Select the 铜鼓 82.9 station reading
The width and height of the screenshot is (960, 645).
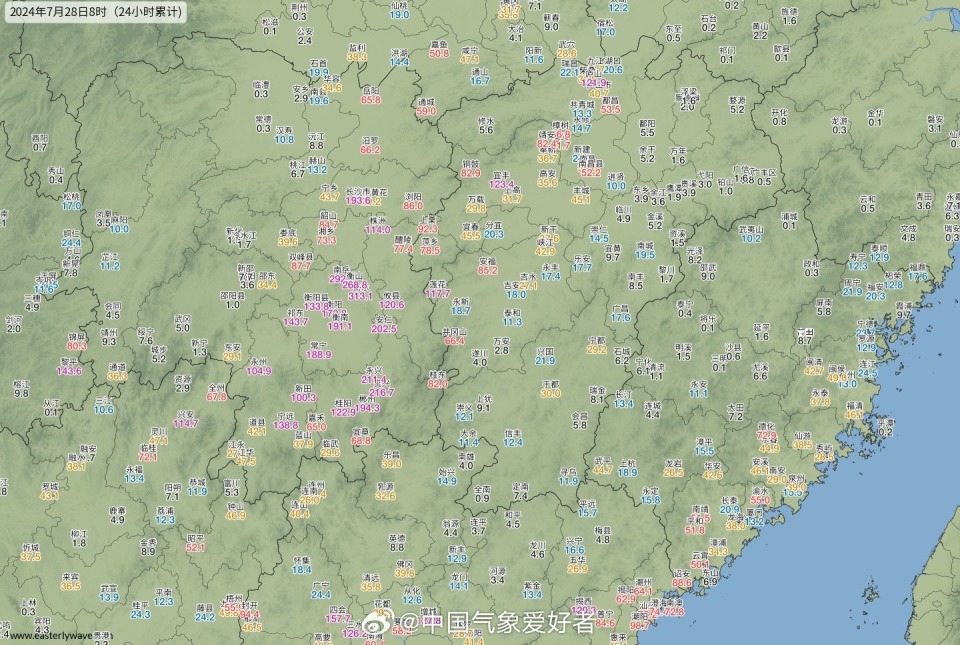click(471, 168)
